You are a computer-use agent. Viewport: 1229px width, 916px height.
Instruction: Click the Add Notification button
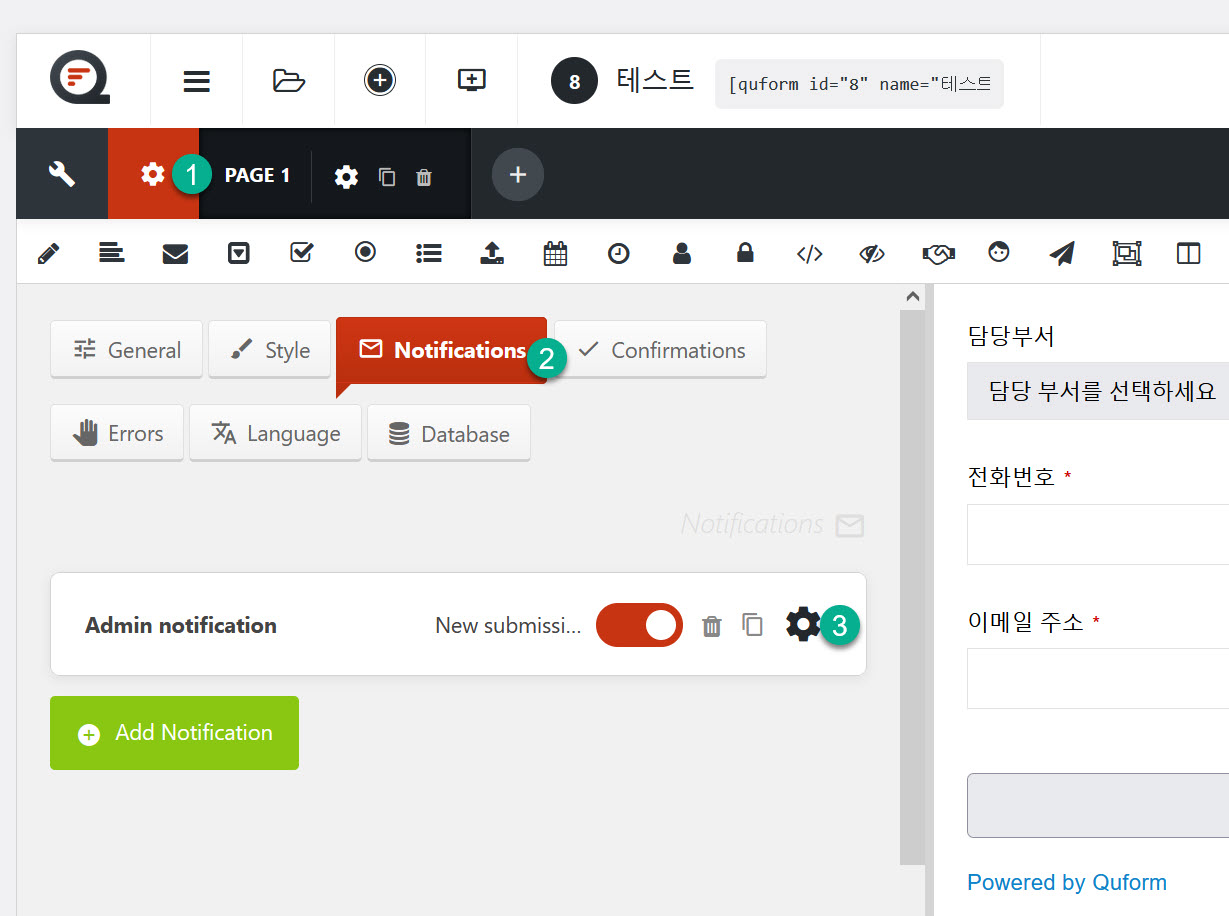pos(174,732)
